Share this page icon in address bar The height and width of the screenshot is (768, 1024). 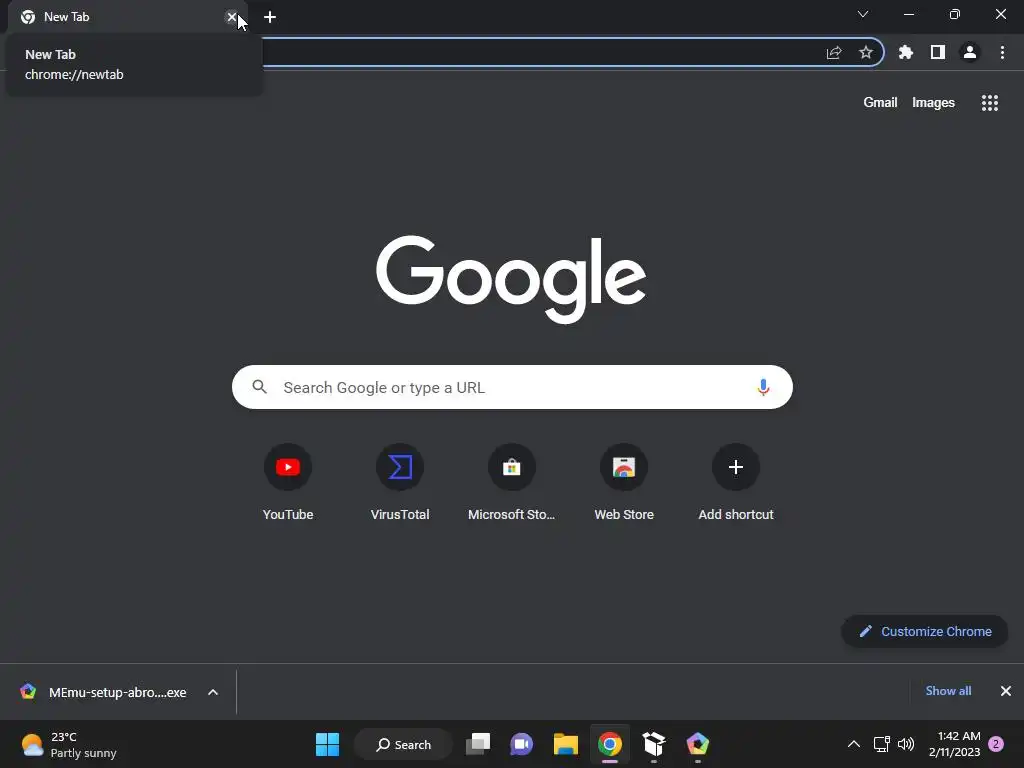[834, 53]
